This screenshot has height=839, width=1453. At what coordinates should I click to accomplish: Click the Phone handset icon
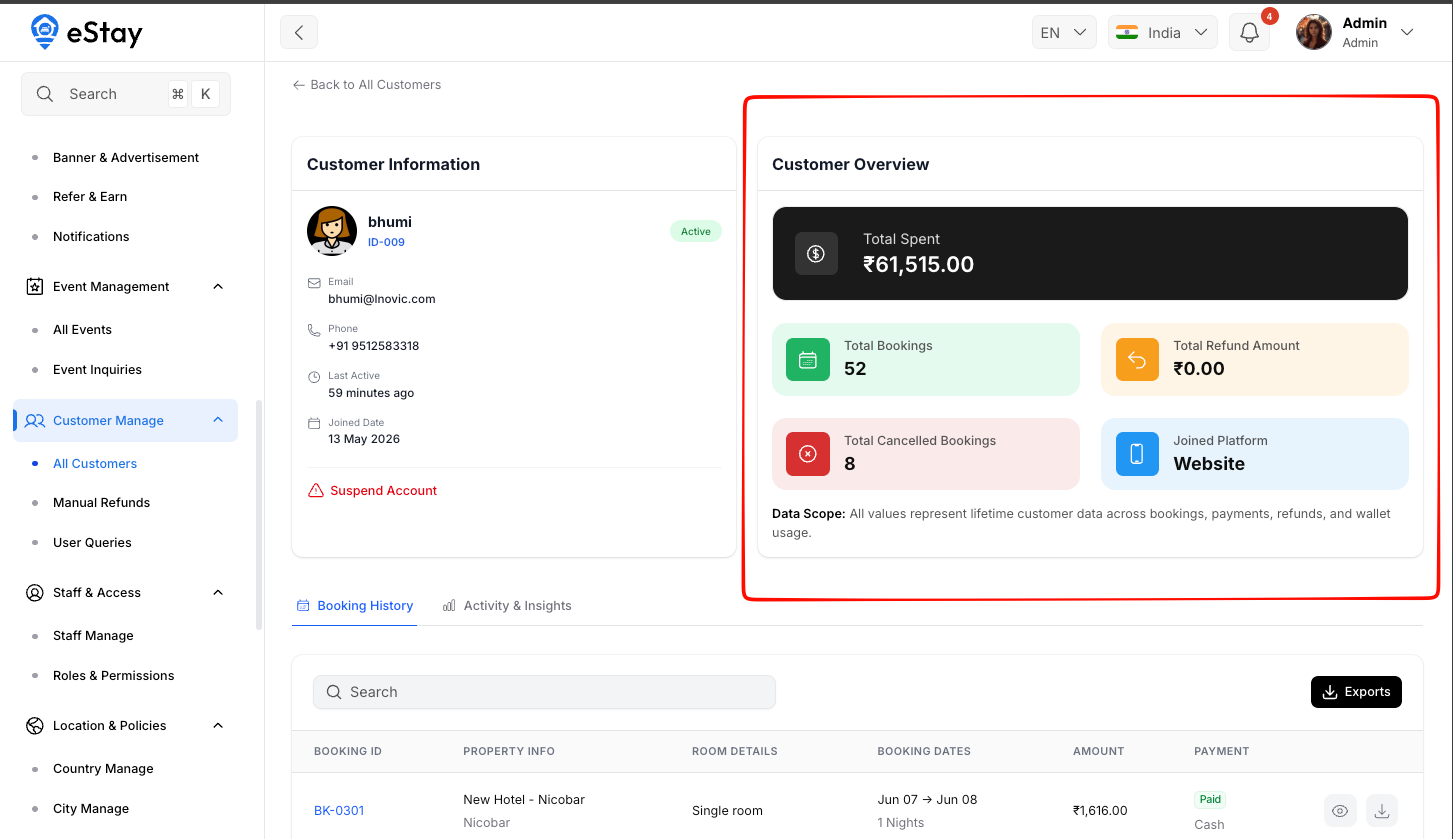(315, 329)
